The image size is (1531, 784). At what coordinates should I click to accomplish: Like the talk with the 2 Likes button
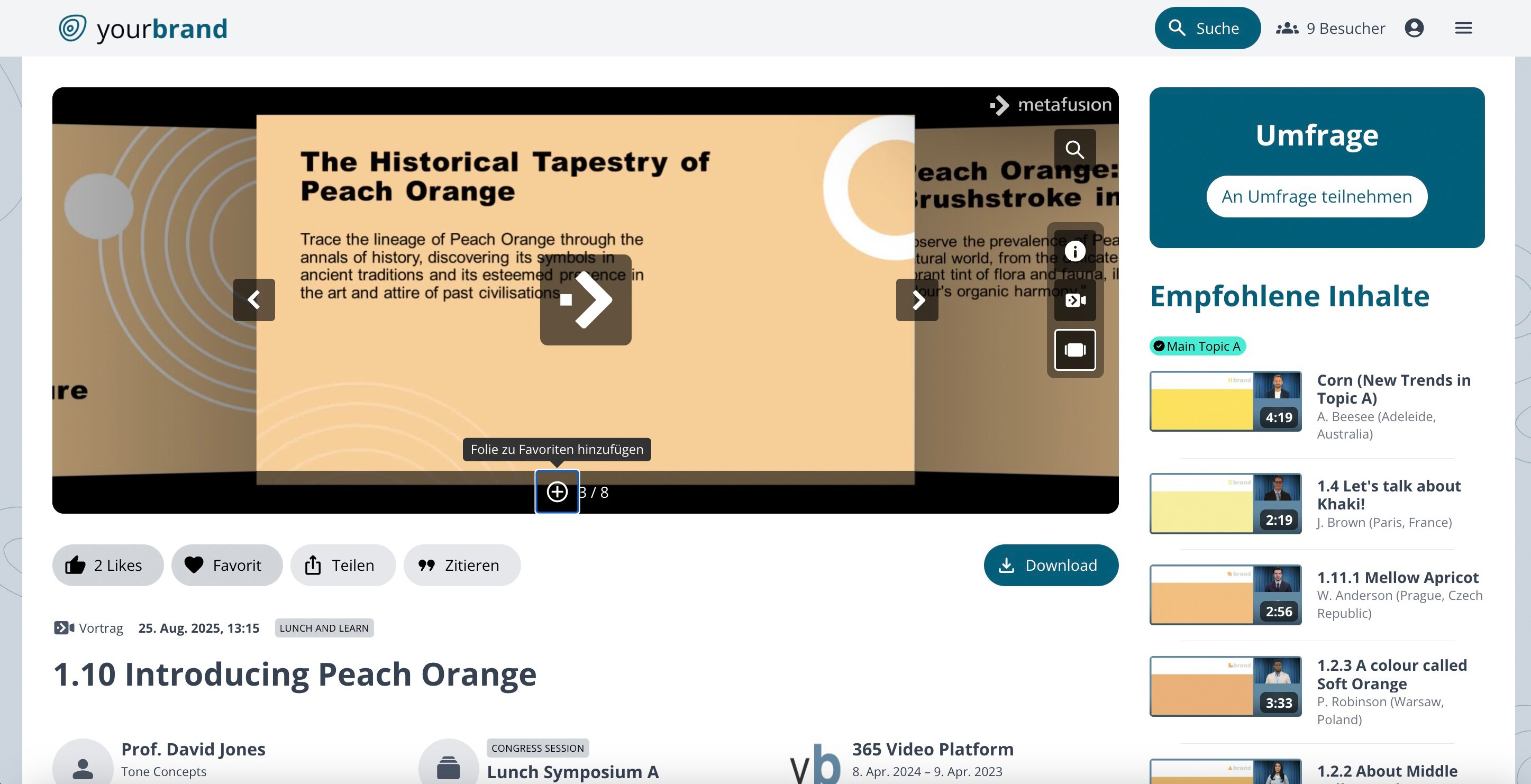pyautogui.click(x=107, y=564)
